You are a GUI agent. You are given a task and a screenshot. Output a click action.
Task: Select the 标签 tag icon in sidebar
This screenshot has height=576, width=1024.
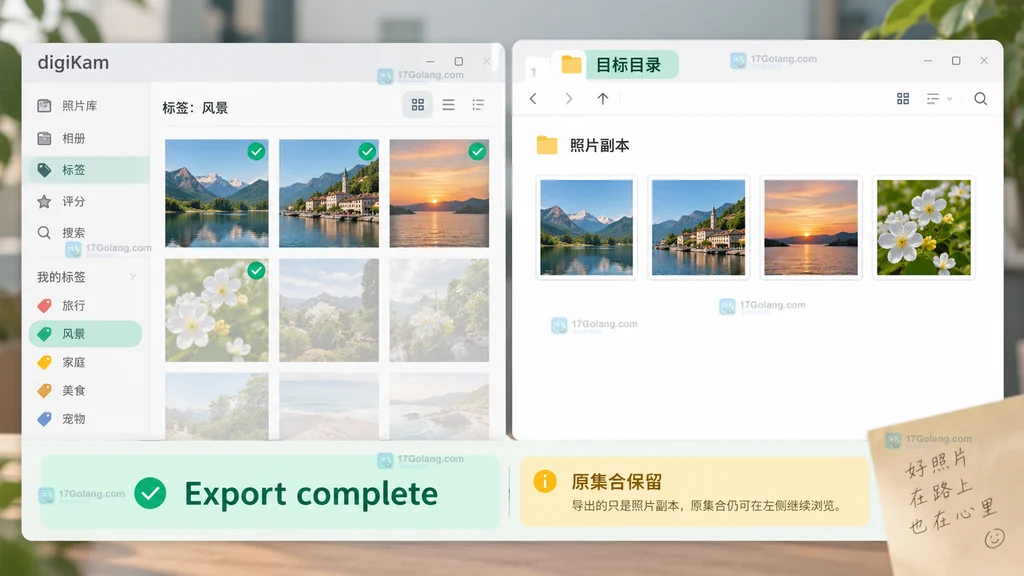tap(44, 170)
